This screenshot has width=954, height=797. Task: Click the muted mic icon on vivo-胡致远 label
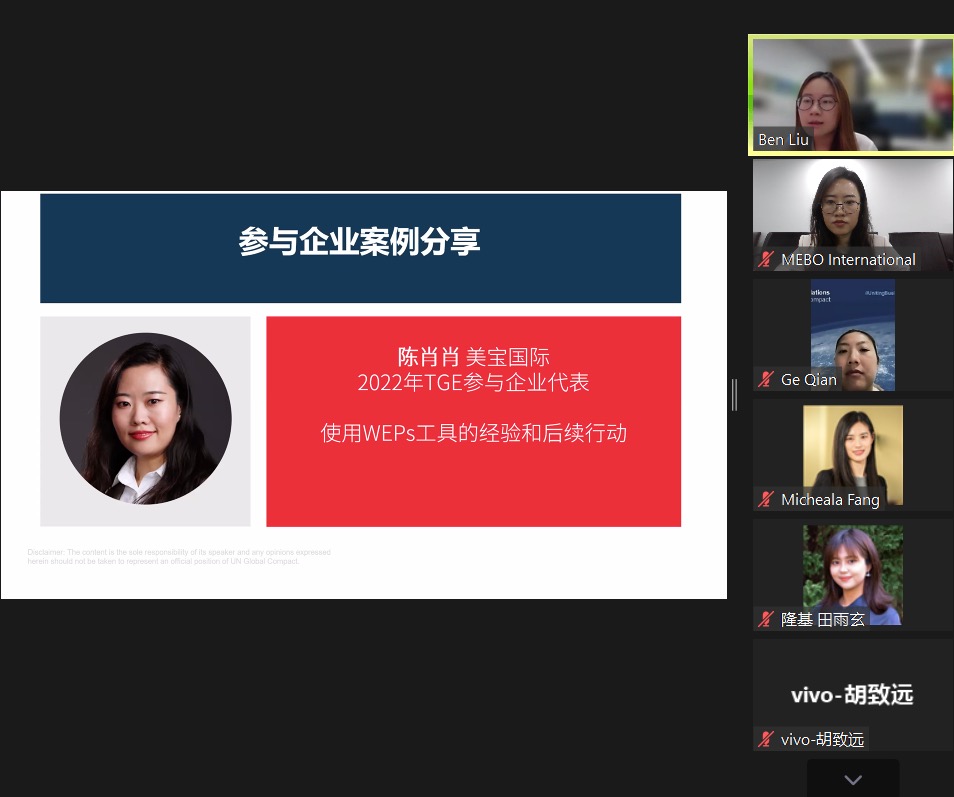(x=767, y=740)
